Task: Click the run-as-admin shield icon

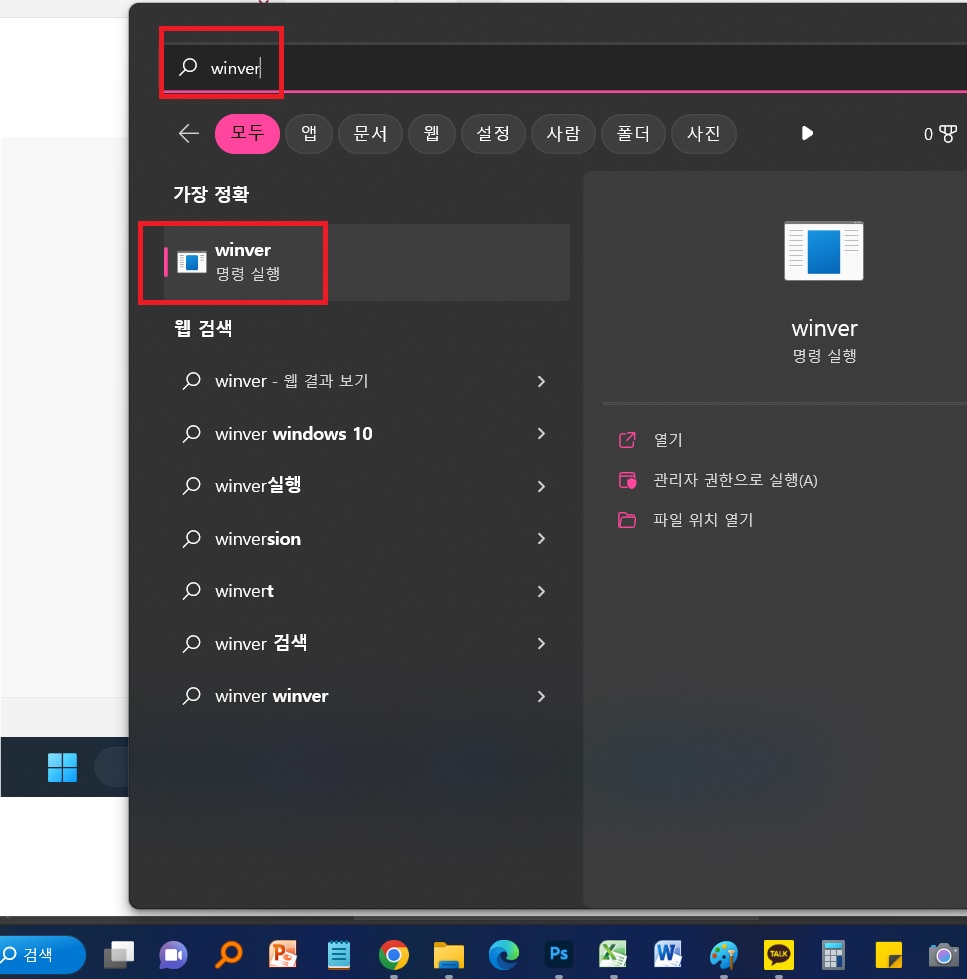Action: (627, 480)
